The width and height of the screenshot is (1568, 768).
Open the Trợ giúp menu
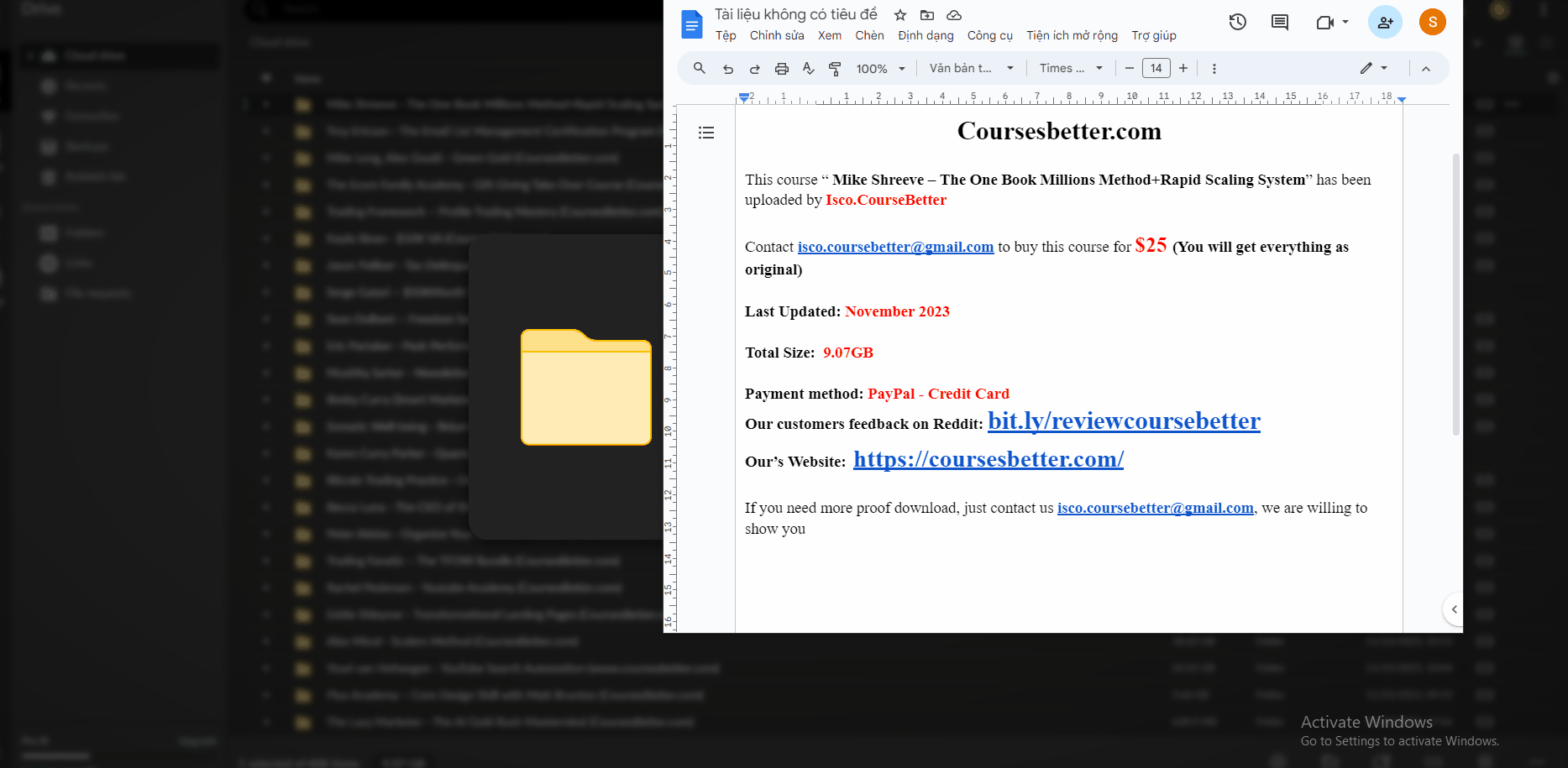coord(1154,35)
